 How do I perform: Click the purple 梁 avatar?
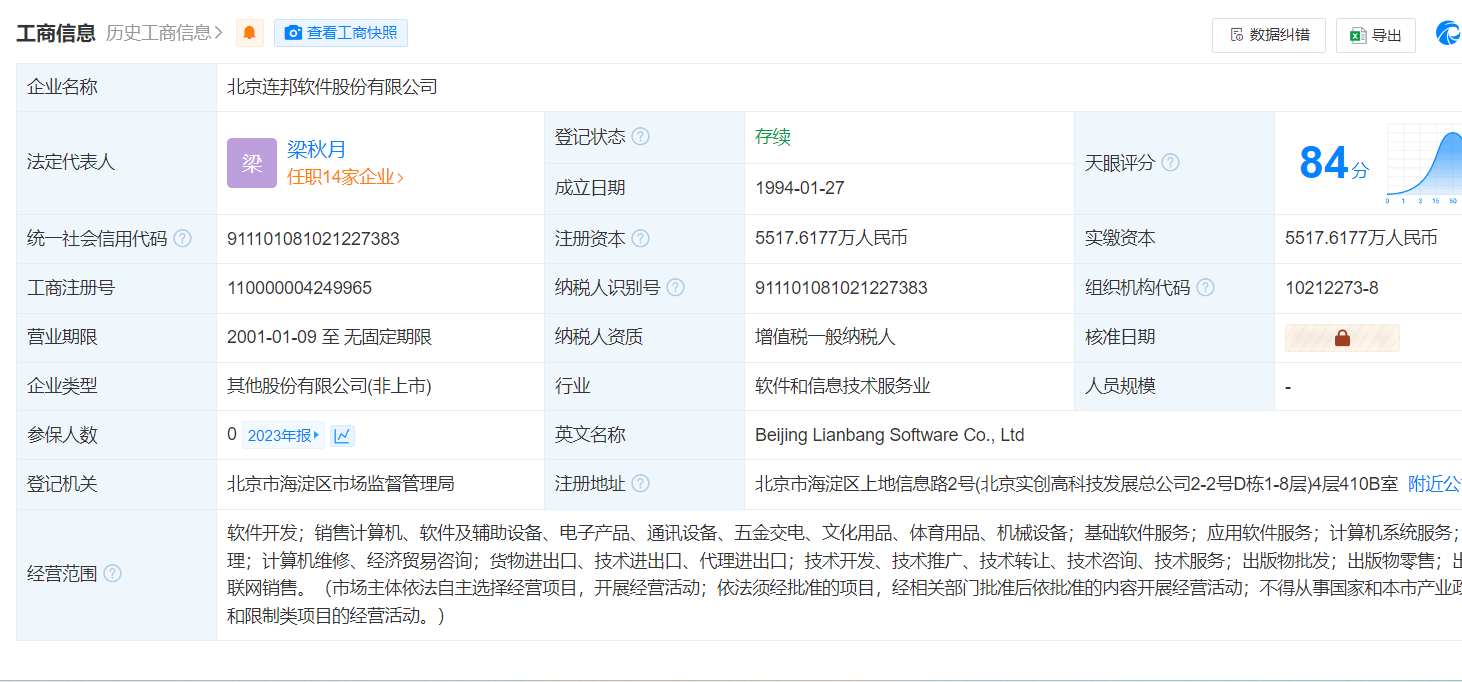pos(252,163)
